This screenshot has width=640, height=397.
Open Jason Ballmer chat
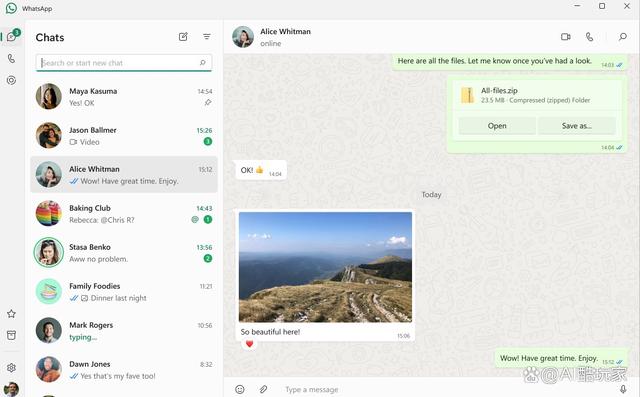124,136
